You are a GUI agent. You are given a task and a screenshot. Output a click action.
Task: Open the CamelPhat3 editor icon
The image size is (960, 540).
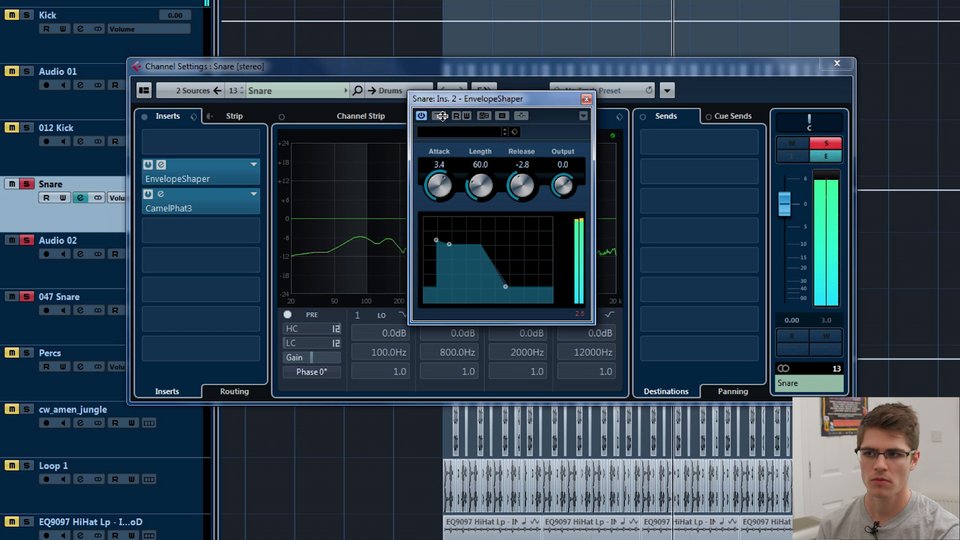[x=161, y=194]
